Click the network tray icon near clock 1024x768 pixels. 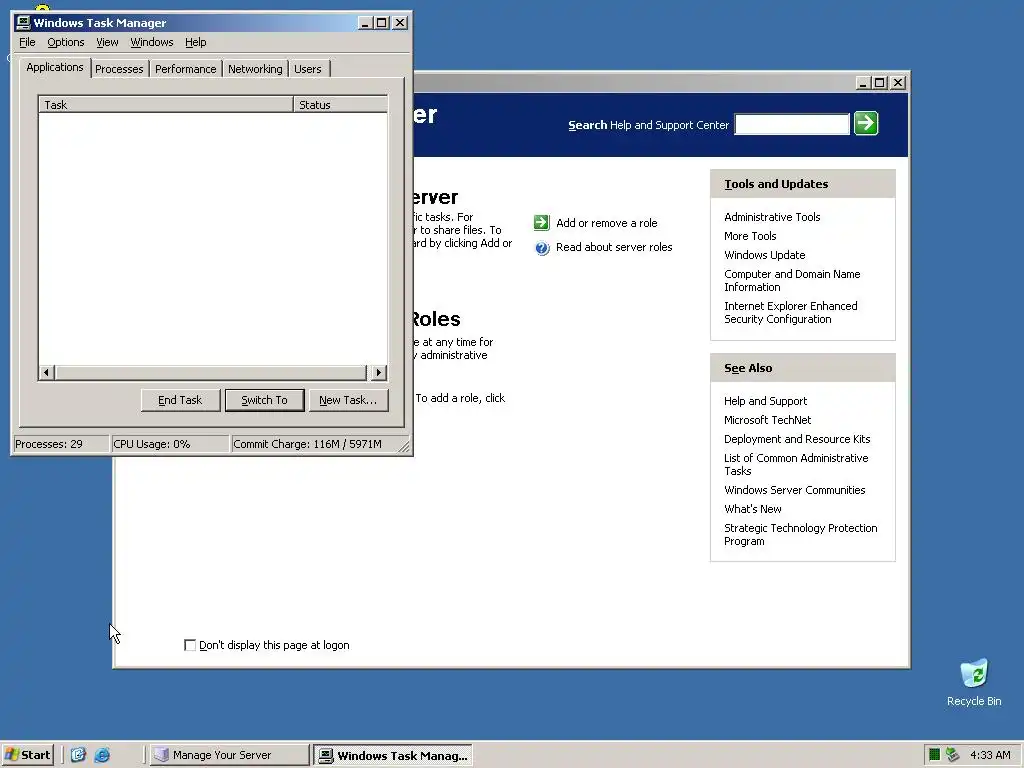[x=952, y=755]
